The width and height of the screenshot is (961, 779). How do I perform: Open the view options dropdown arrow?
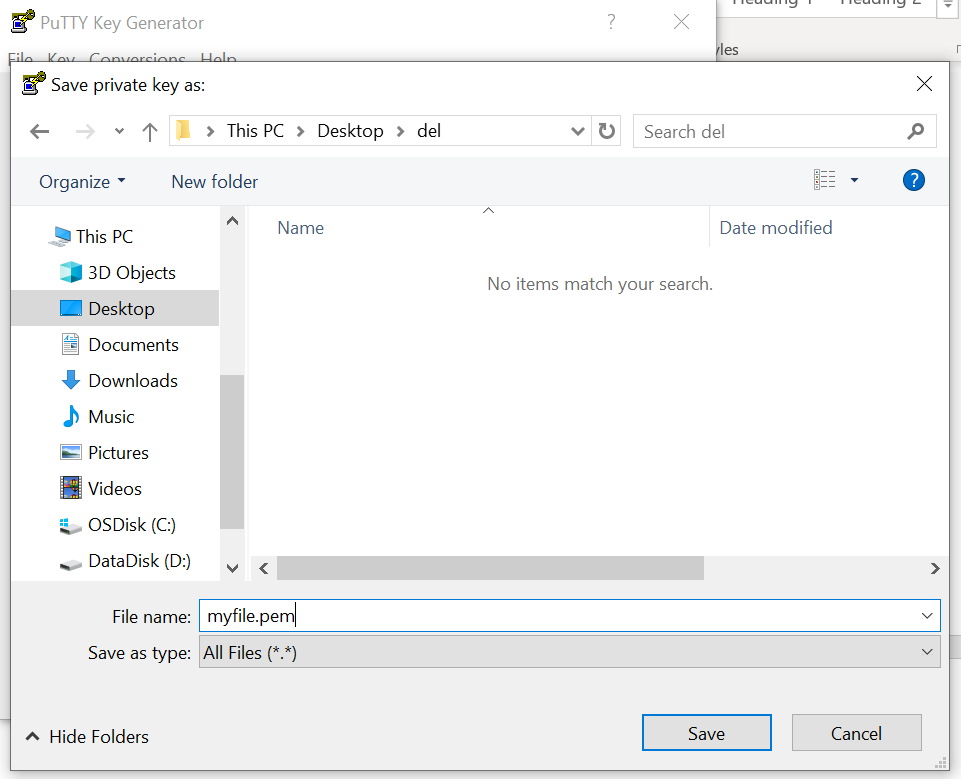click(854, 180)
